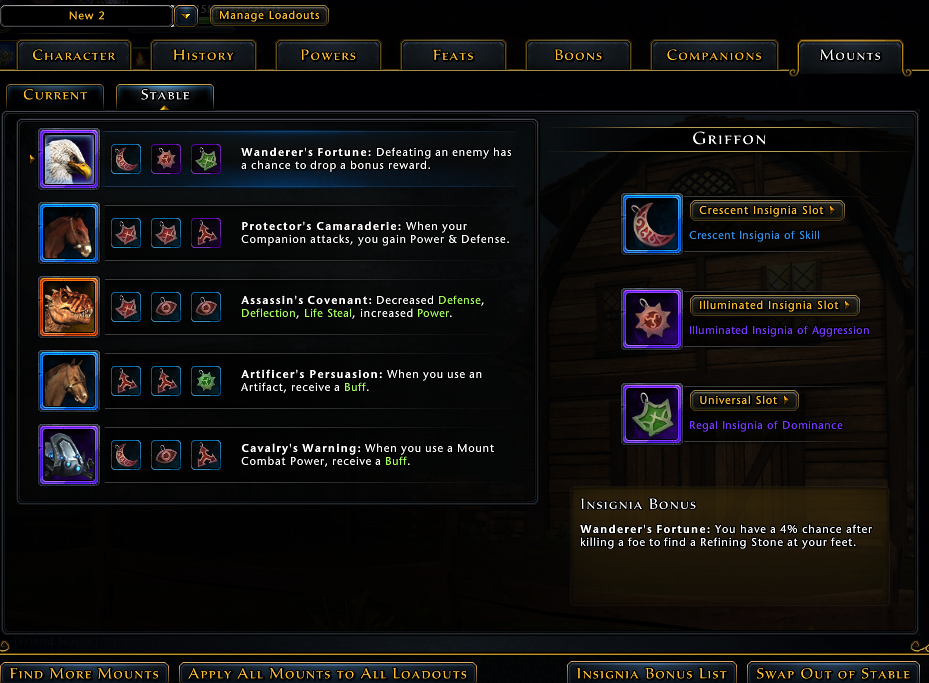
Task: Click the large Illuminated Insignia of Aggression icon
Action: pyautogui.click(x=652, y=319)
